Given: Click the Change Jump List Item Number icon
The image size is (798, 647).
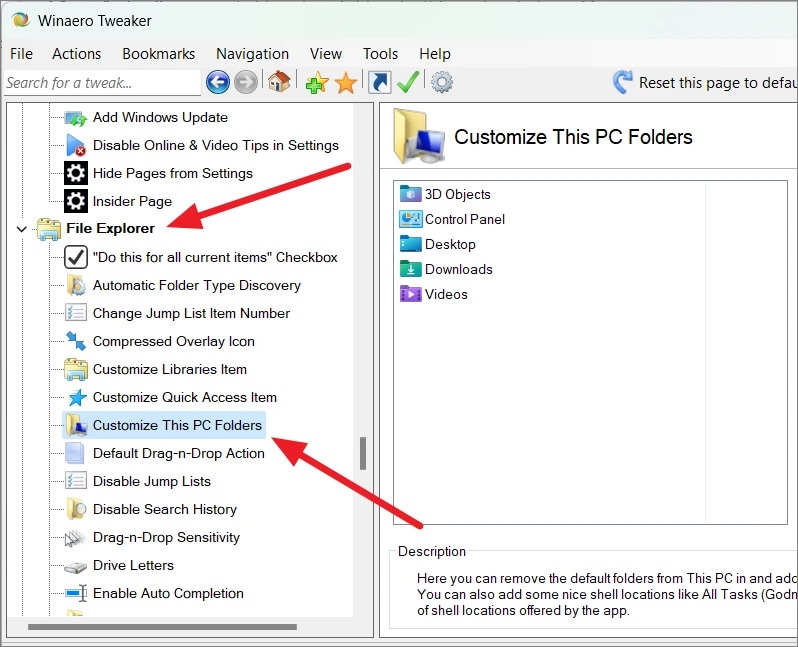Looking at the screenshot, I should tap(76, 313).
